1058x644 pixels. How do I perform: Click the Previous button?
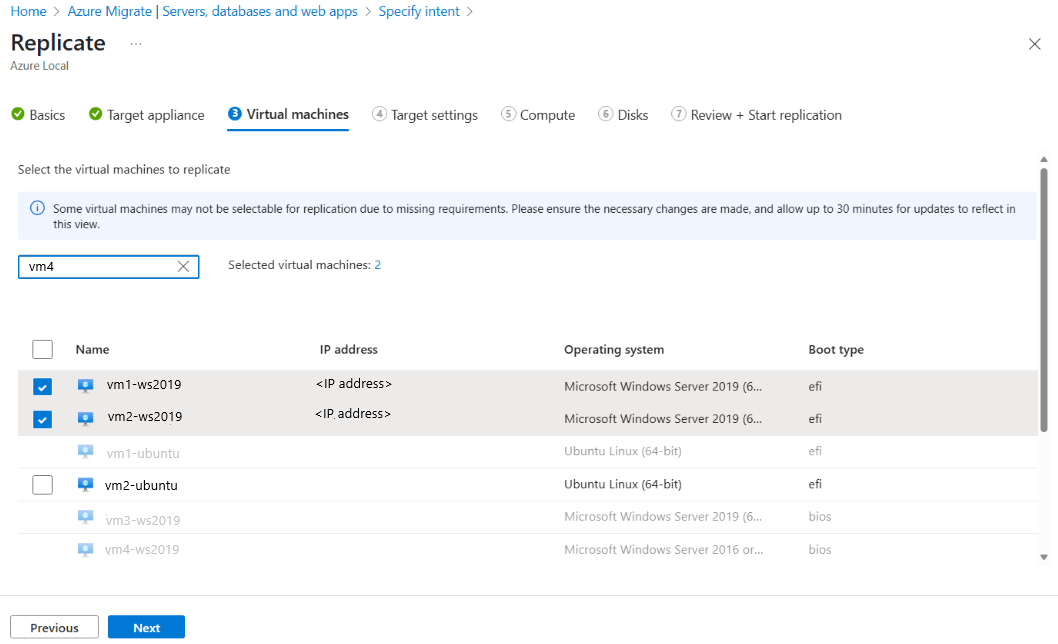pyautogui.click(x=53, y=627)
